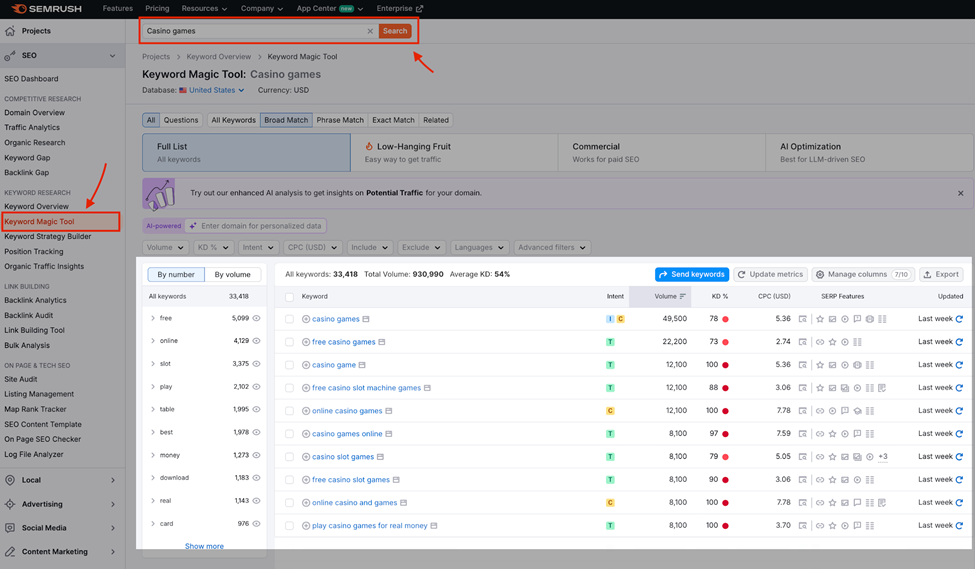Click the Advertising target icon

pyautogui.click(x=10, y=504)
